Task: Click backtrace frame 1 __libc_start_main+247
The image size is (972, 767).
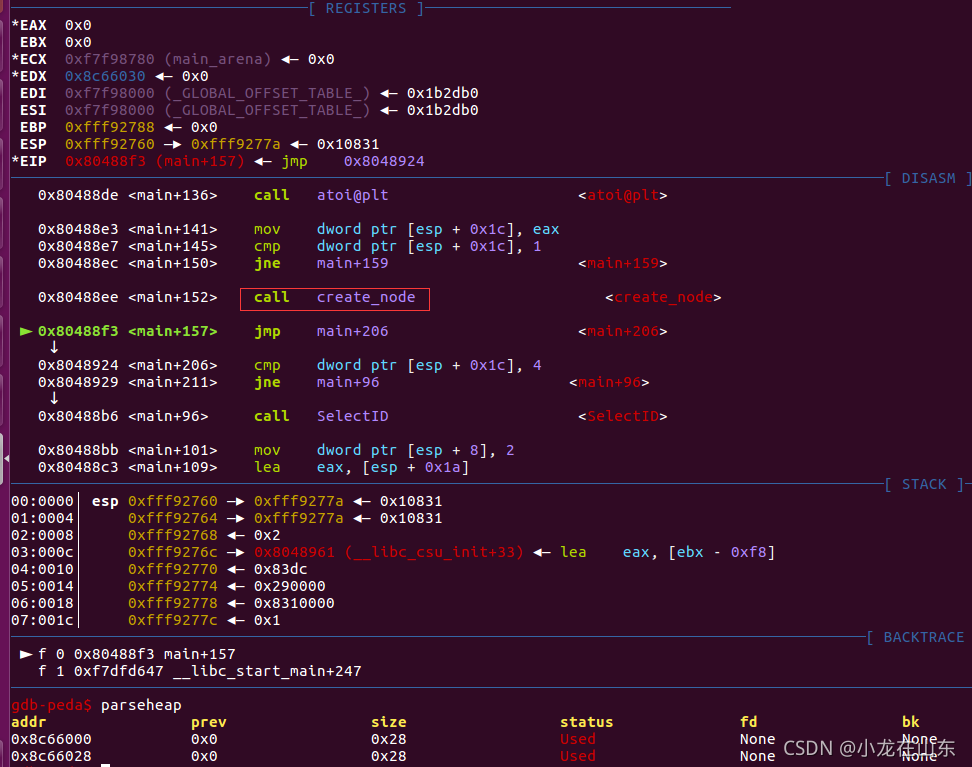Action: pos(200,671)
